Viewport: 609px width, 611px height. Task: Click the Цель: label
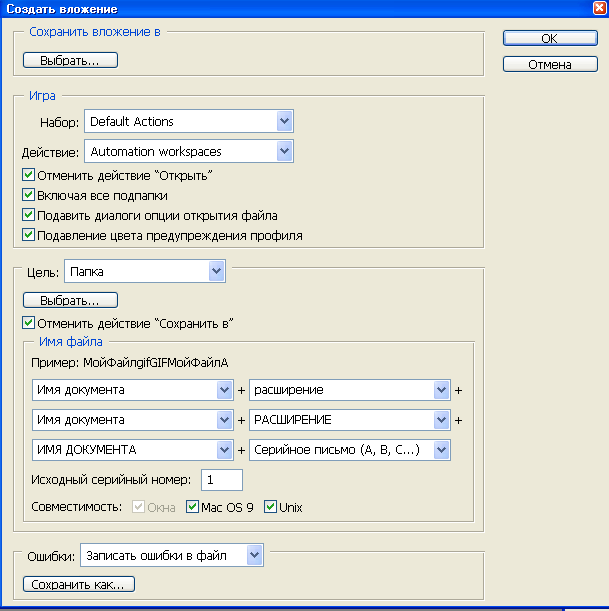pyautogui.click(x=43, y=272)
